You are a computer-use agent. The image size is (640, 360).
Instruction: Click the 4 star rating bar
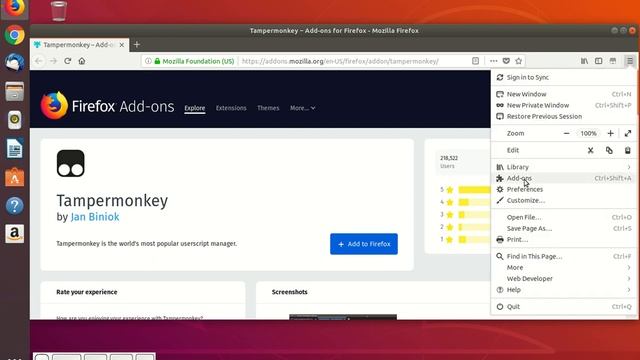(x=474, y=202)
